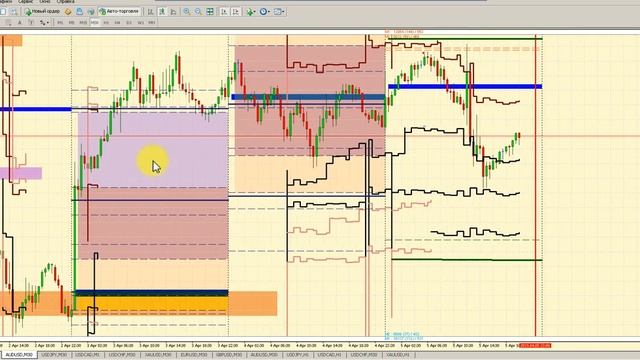Image resolution: width=640 pixels, height=360 pixels.
Task: Expand the periods clock dropdown arrow
Action: 269,12
